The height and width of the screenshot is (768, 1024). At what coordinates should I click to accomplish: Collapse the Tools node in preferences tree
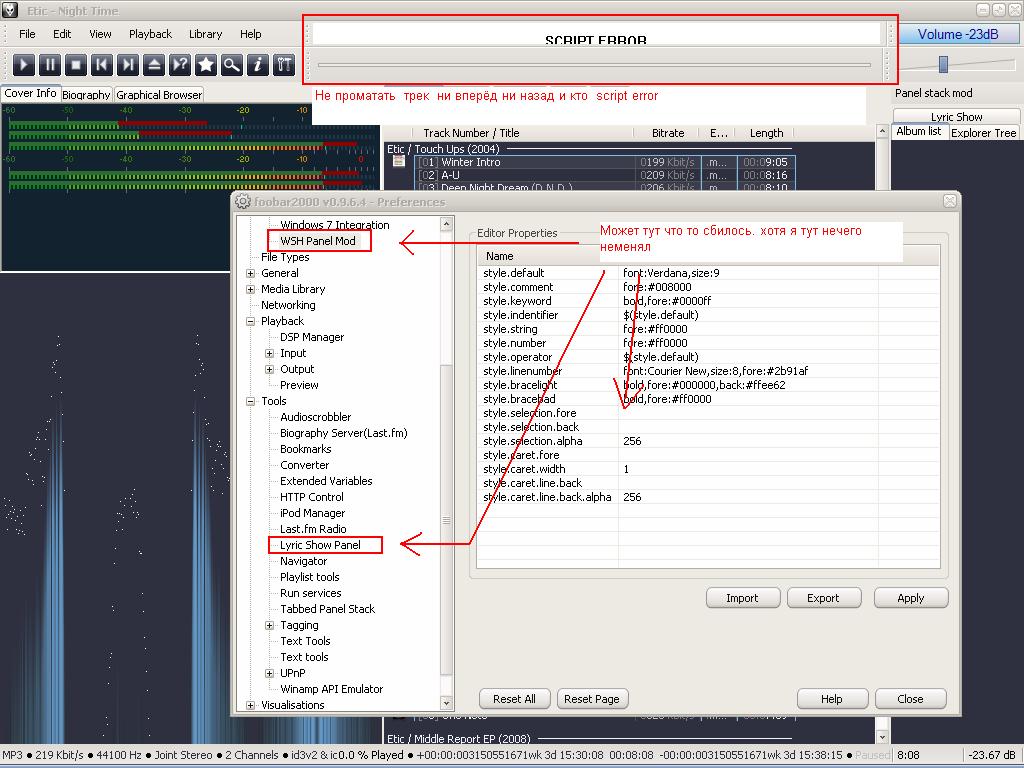click(251, 401)
